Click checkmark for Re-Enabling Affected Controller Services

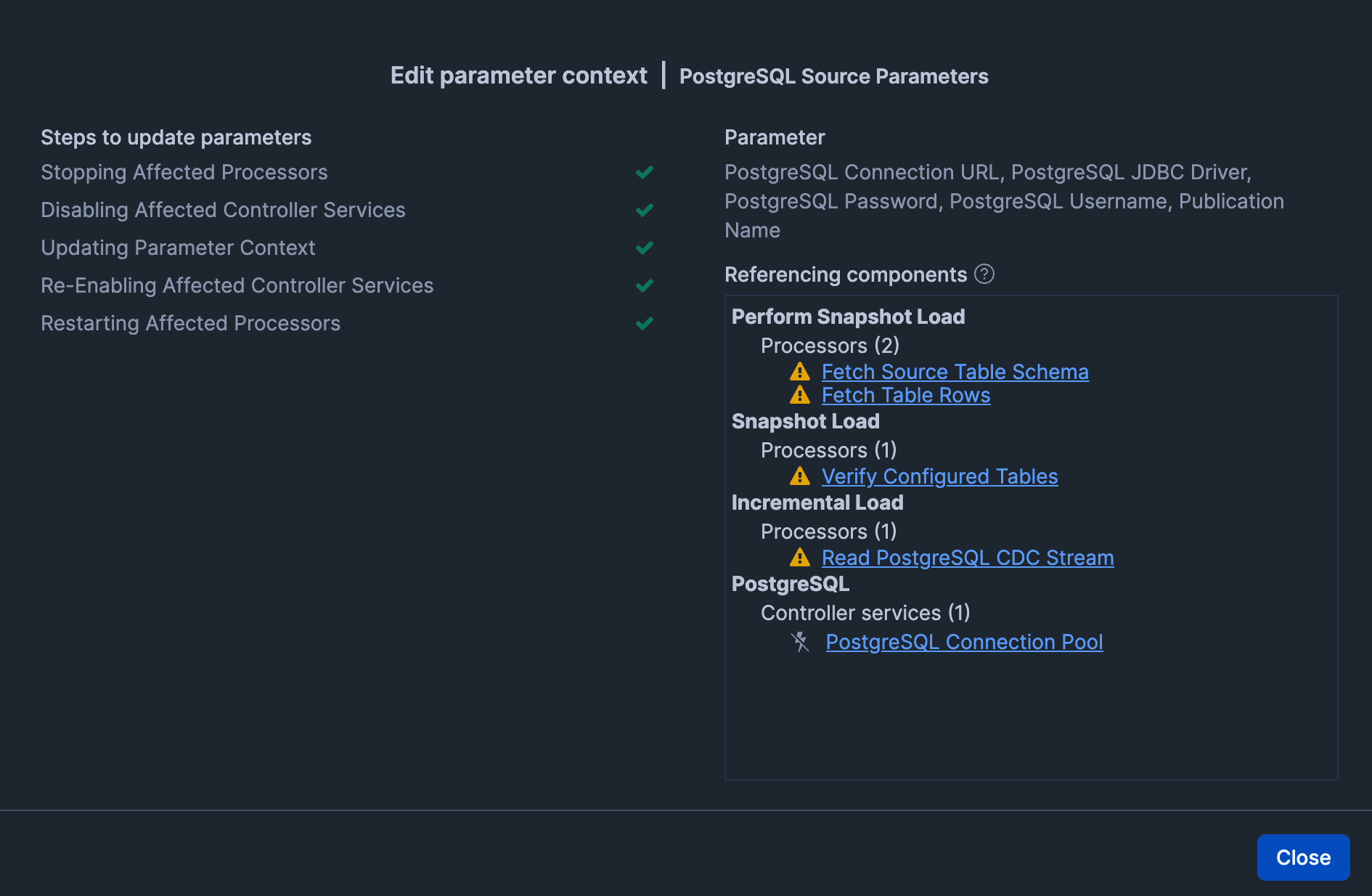pyautogui.click(x=644, y=285)
